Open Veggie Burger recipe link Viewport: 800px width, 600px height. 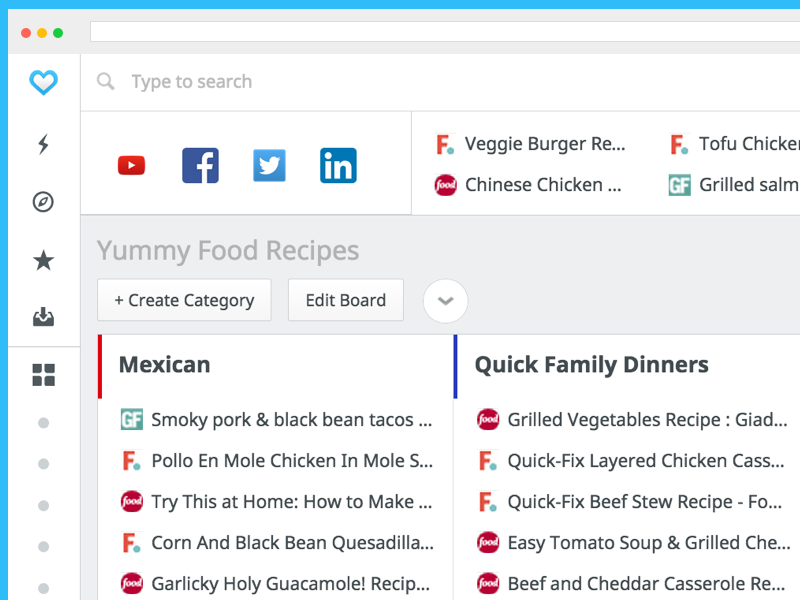pyautogui.click(x=544, y=144)
